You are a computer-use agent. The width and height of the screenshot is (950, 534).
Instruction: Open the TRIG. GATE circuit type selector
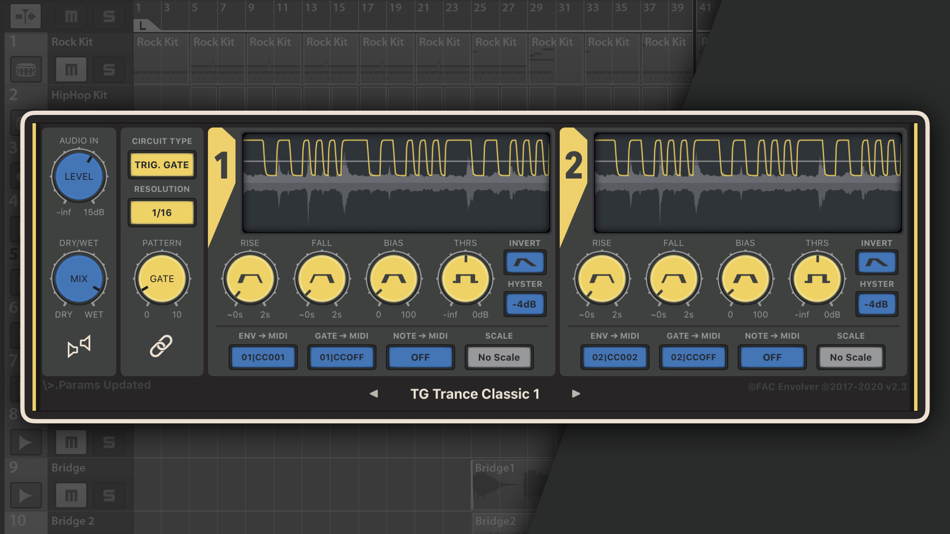click(x=162, y=165)
